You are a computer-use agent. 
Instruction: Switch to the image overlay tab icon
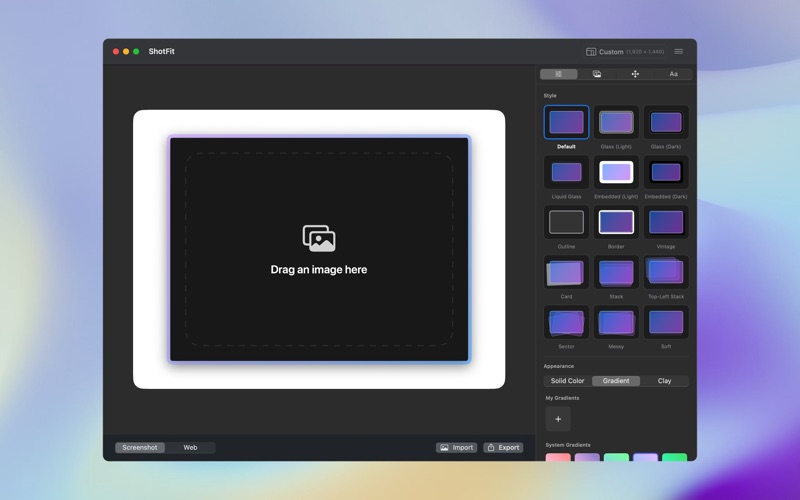tap(597, 74)
